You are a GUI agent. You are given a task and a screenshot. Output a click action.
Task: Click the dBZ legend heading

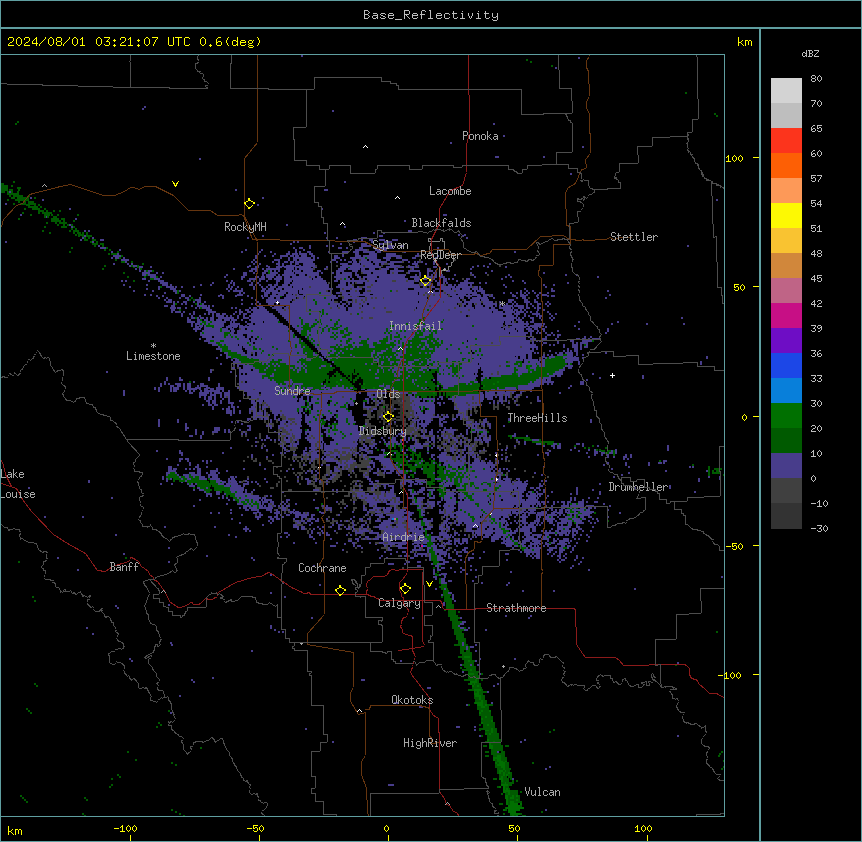pos(810,53)
